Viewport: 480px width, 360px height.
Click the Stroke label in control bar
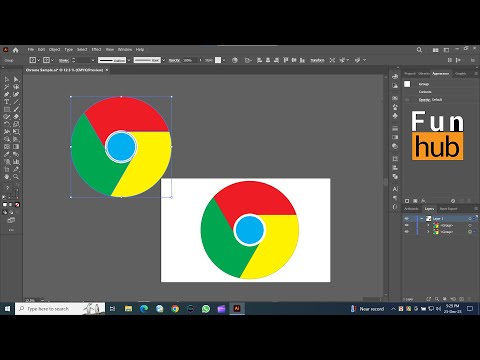[x=64, y=60]
